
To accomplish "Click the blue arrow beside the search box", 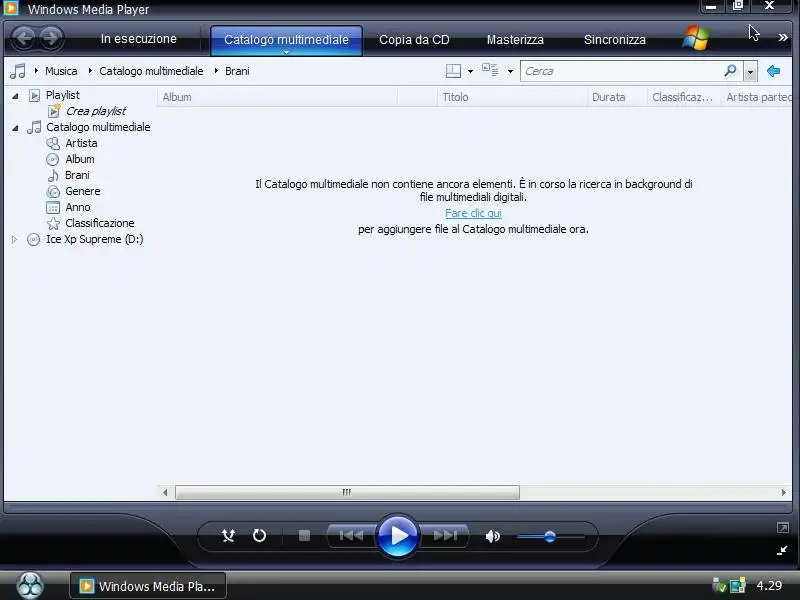I will coord(773,71).
